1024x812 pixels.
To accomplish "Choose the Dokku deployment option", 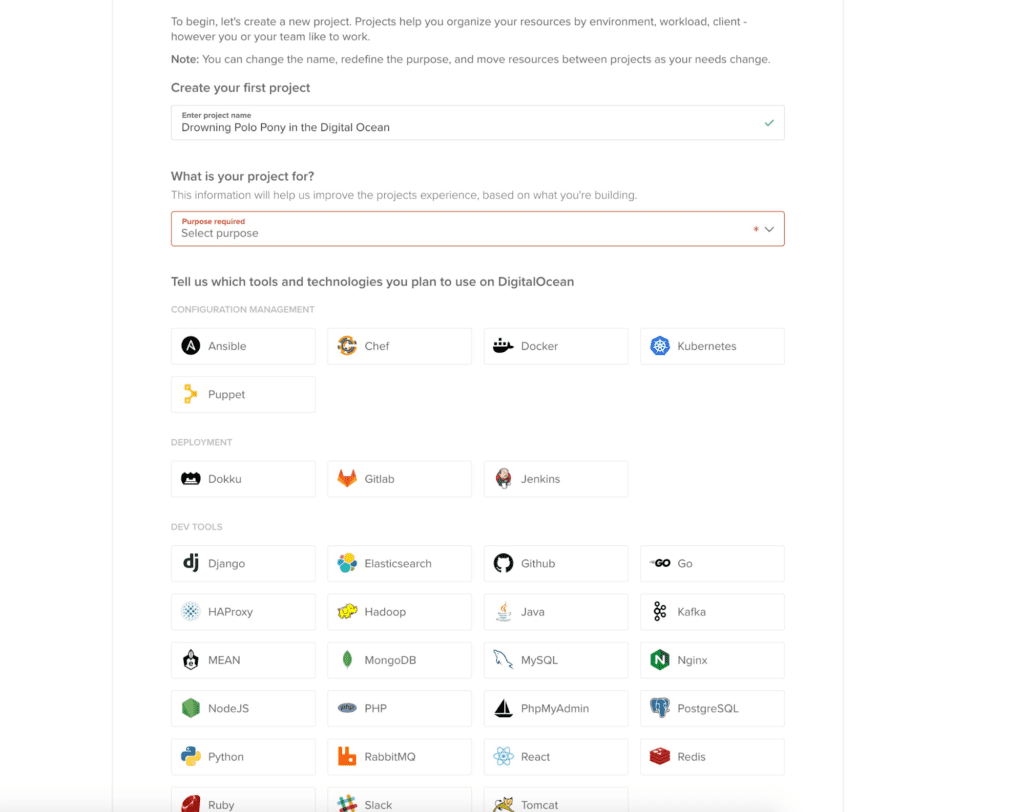I will (x=243, y=478).
